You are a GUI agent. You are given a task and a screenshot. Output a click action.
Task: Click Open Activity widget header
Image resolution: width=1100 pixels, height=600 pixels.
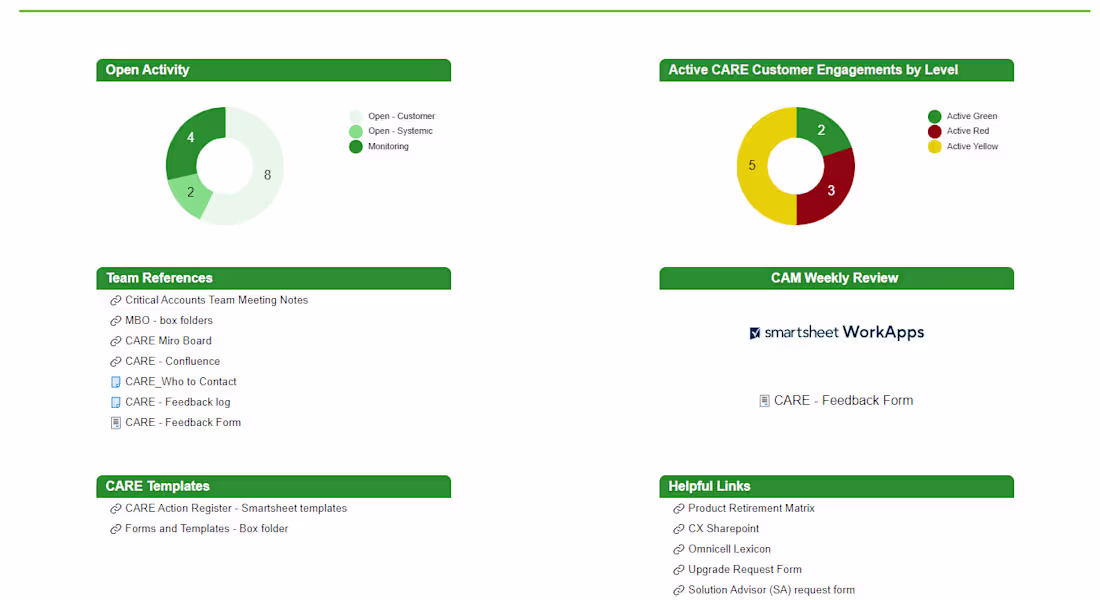point(274,70)
